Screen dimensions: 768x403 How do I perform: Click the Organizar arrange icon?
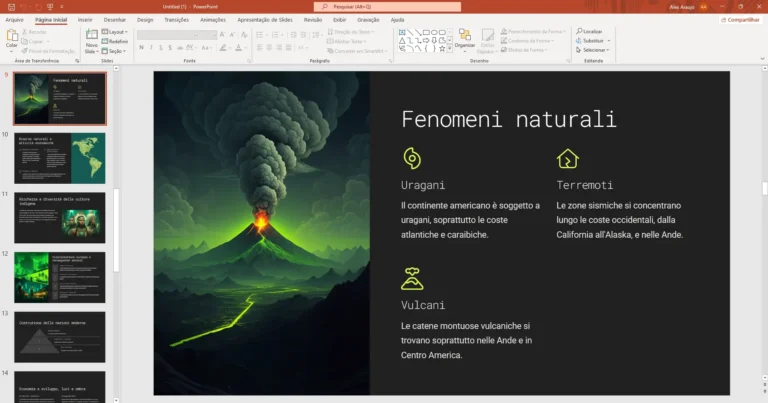[464, 35]
